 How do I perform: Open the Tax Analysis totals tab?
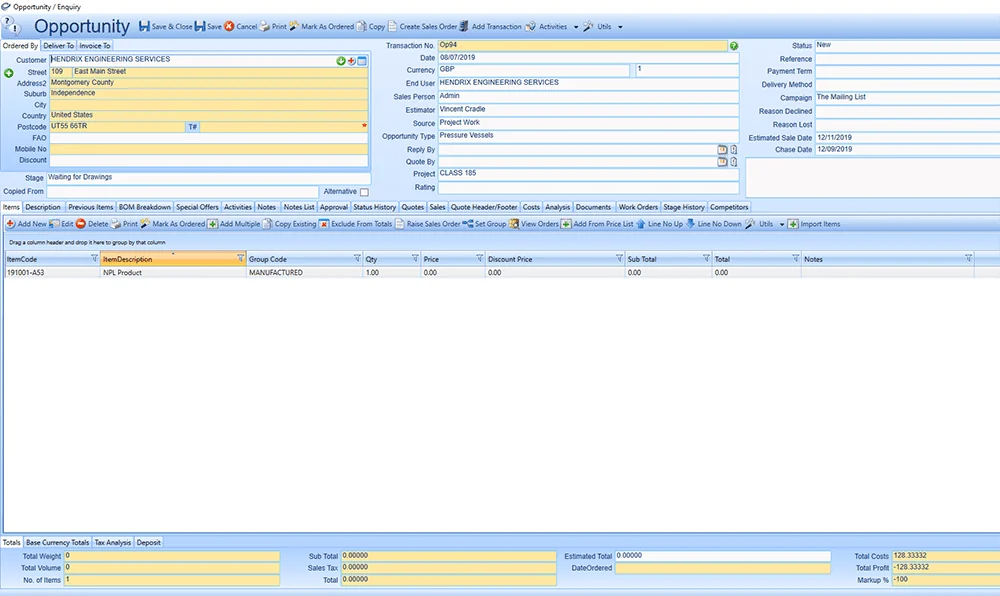click(x=113, y=542)
